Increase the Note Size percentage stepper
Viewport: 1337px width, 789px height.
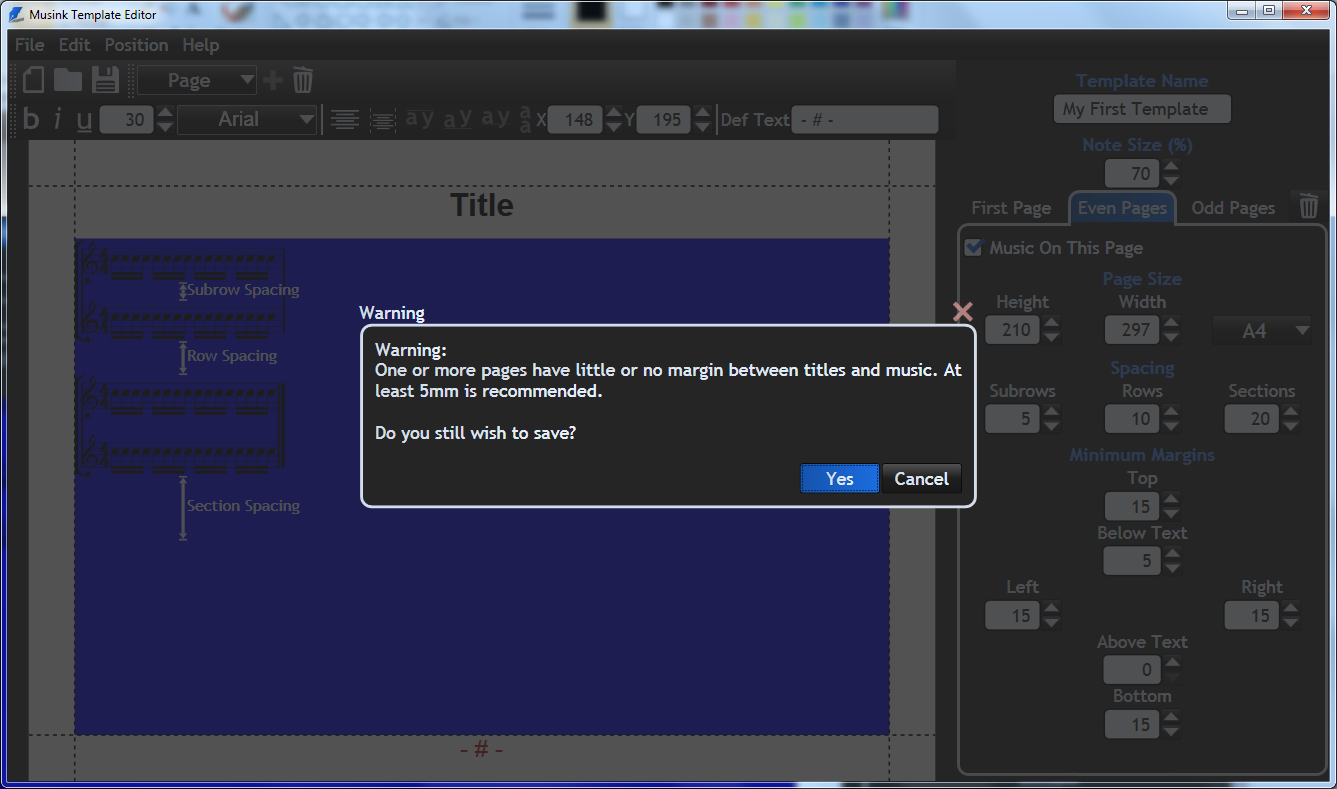(x=1171, y=166)
